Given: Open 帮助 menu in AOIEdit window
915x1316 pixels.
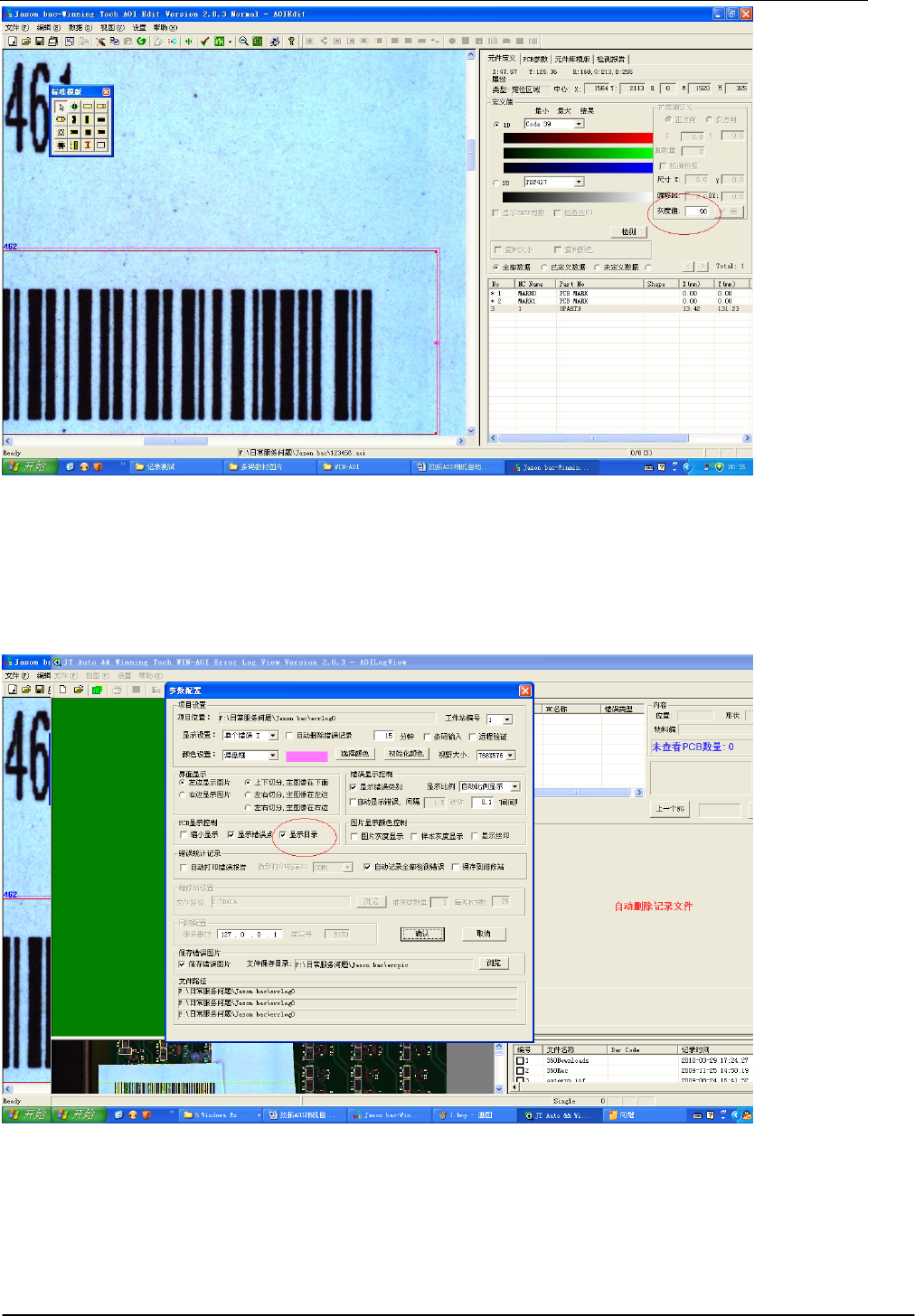Looking at the screenshot, I should click(x=165, y=27).
